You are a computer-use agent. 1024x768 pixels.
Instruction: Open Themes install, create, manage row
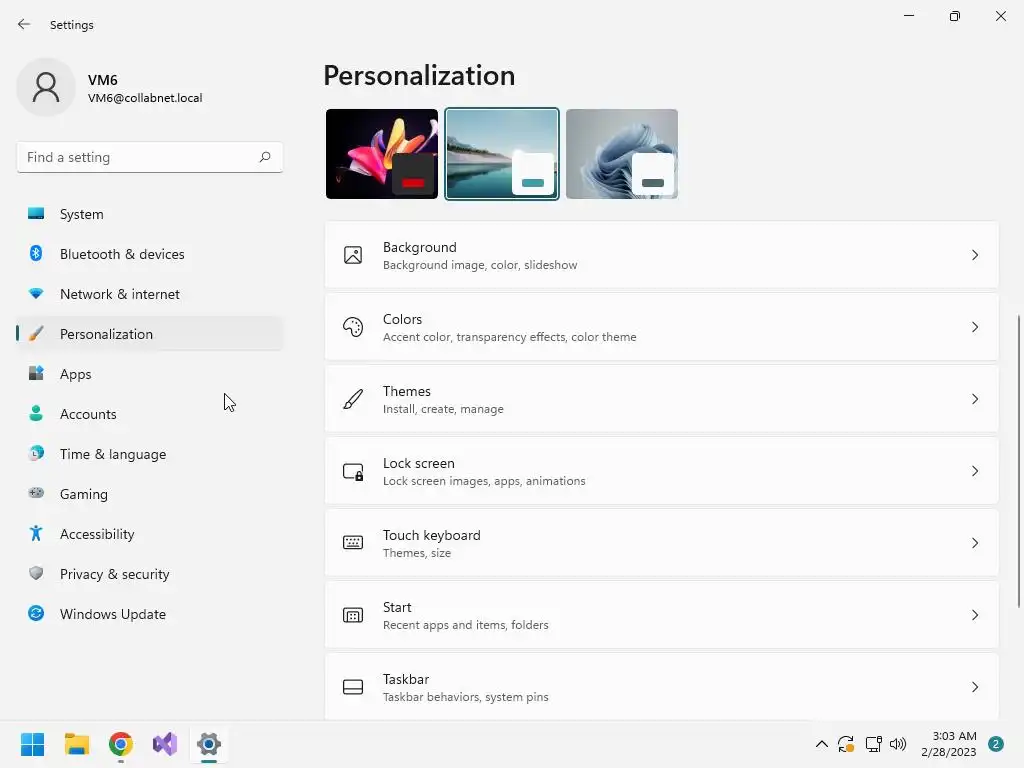tap(662, 399)
